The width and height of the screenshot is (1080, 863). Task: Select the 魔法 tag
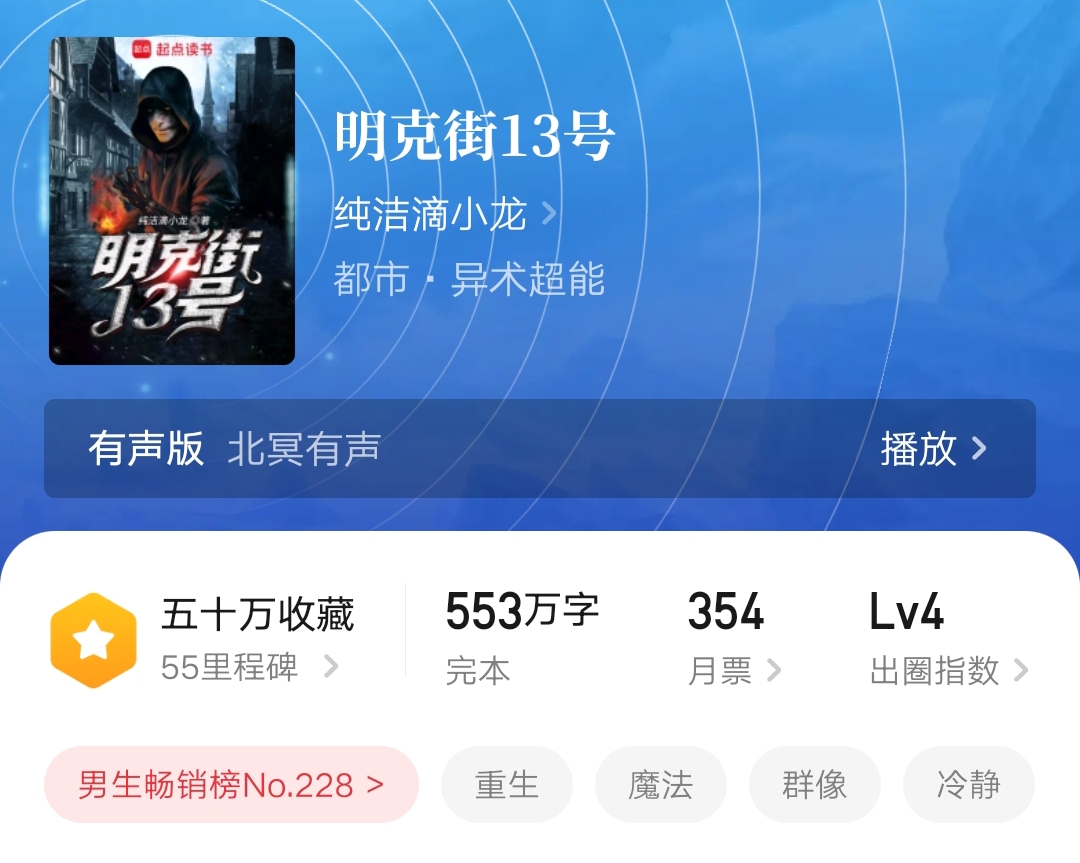click(x=661, y=784)
